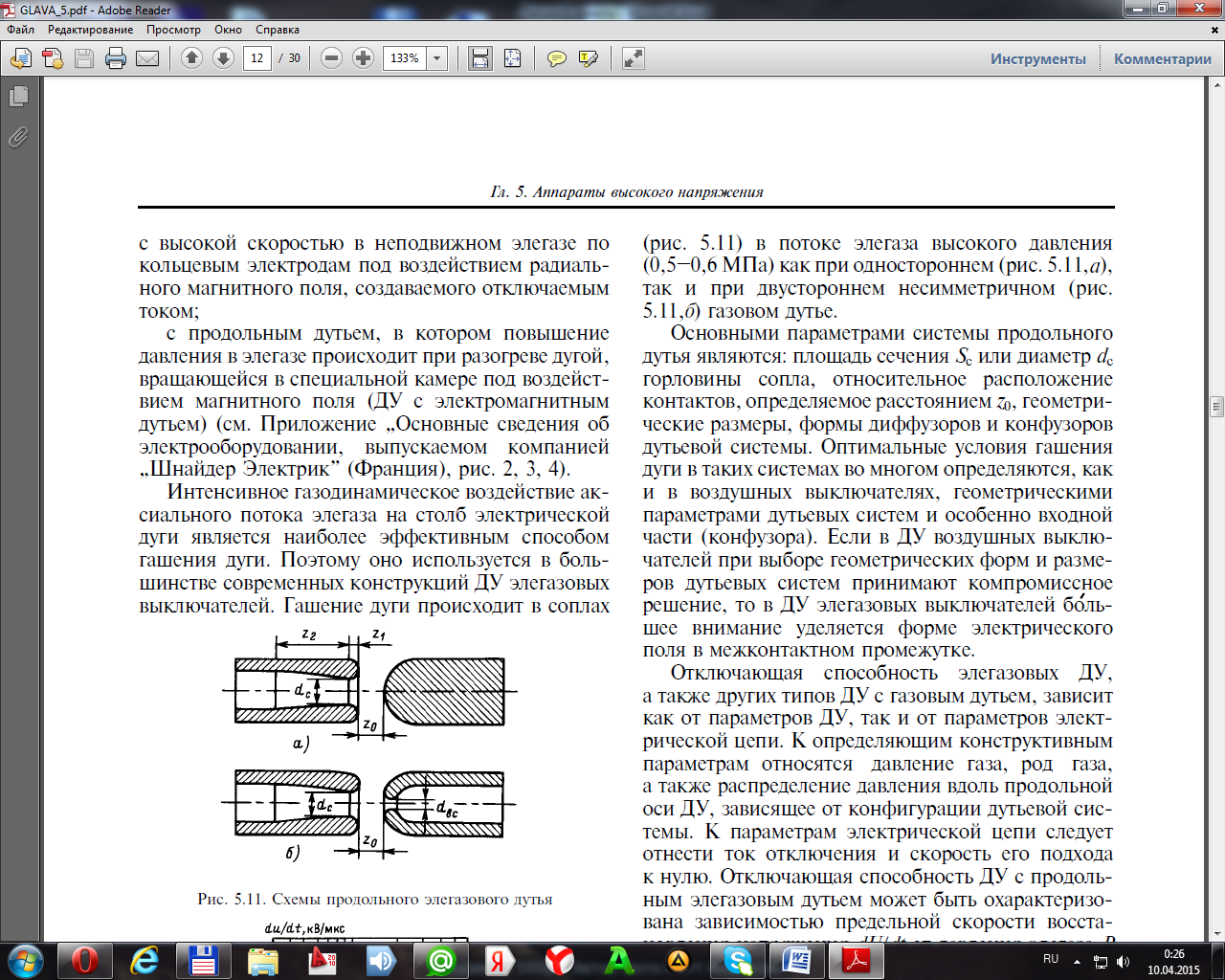1225x980 pixels.
Task: Open the AutoCAD taskbar icon
Action: click(x=322, y=961)
